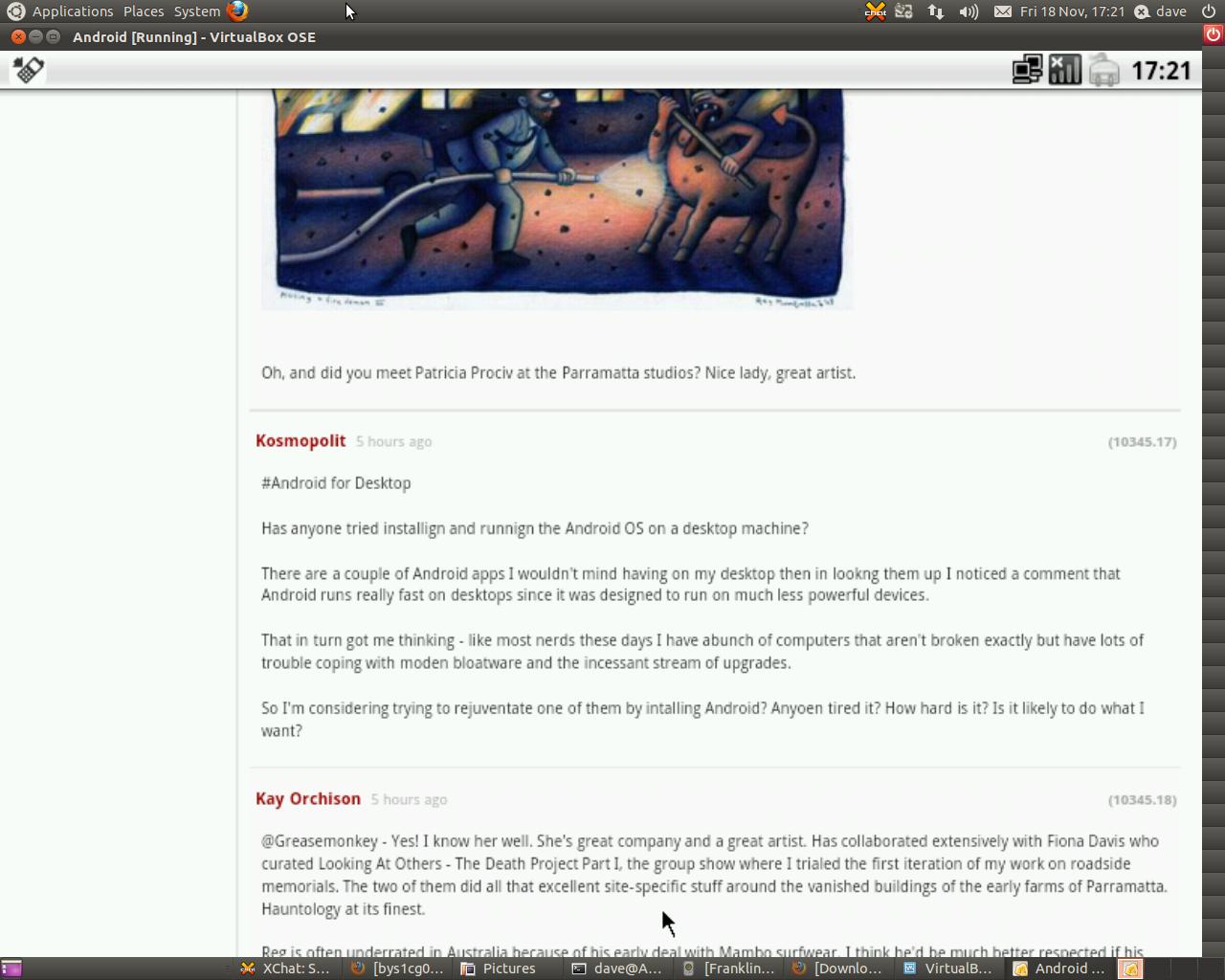Open the network connections indicator

(x=936, y=11)
